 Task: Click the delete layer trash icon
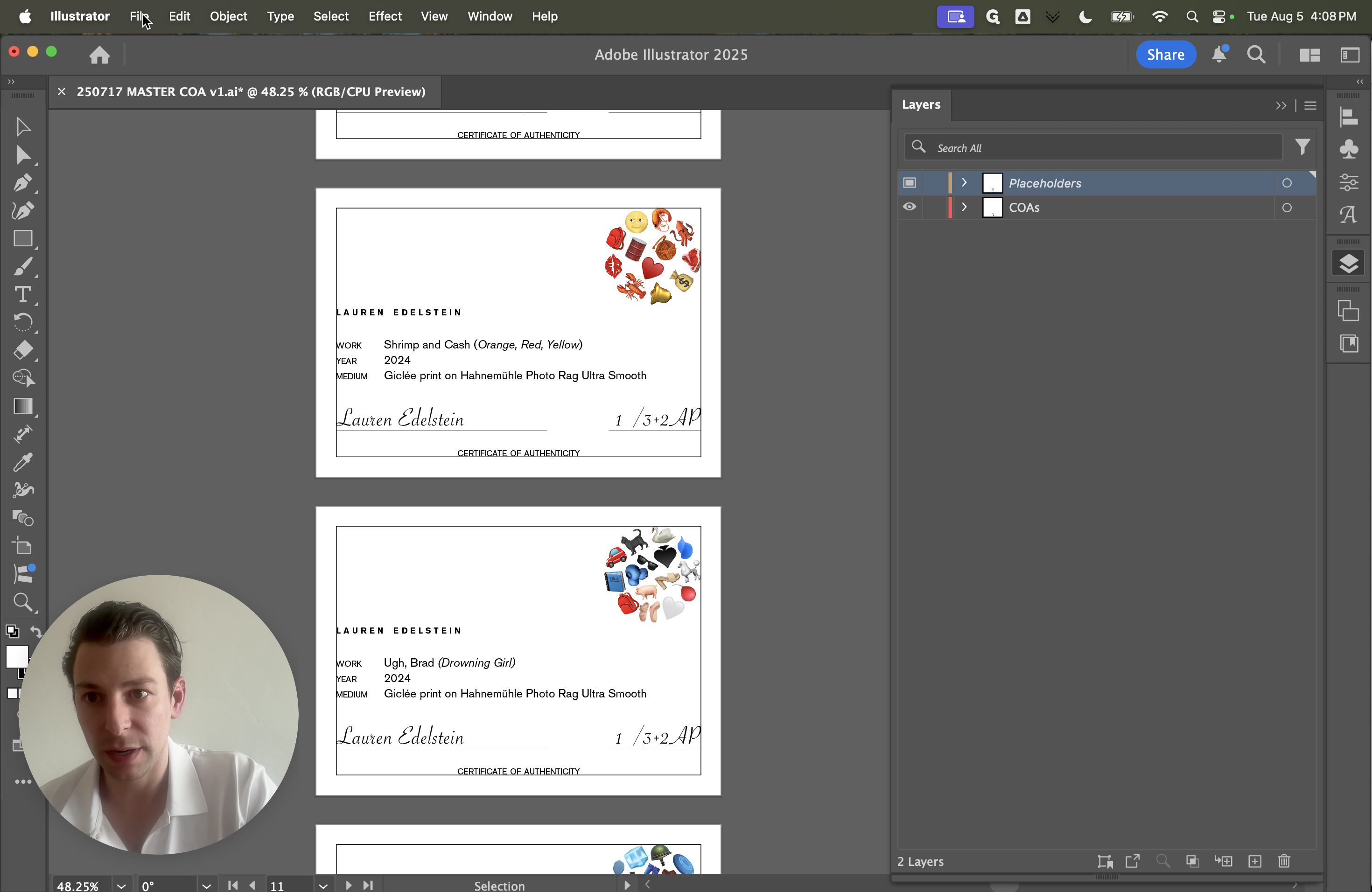click(x=1284, y=861)
